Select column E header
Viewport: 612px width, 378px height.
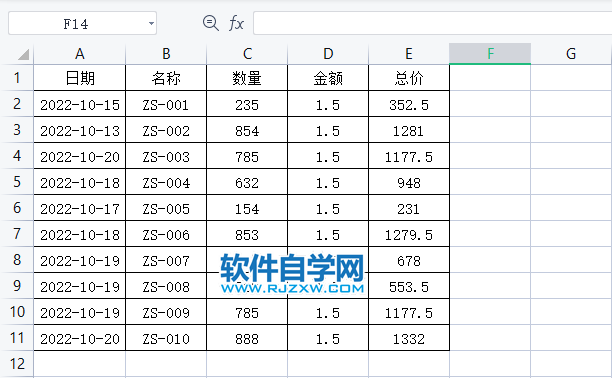pos(409,54)
